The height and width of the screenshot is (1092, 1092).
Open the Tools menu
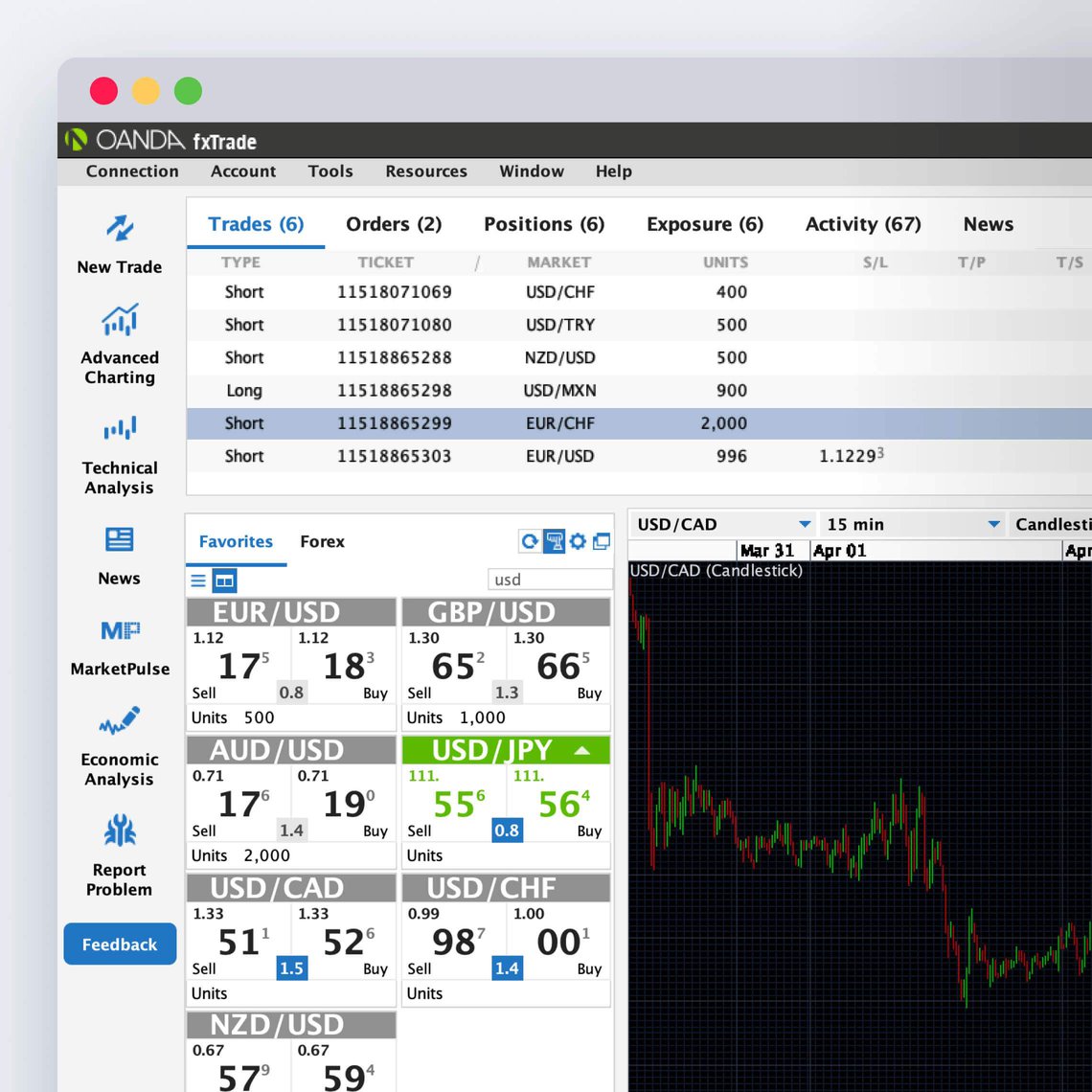pyautogui.click(x=330, y=171)
